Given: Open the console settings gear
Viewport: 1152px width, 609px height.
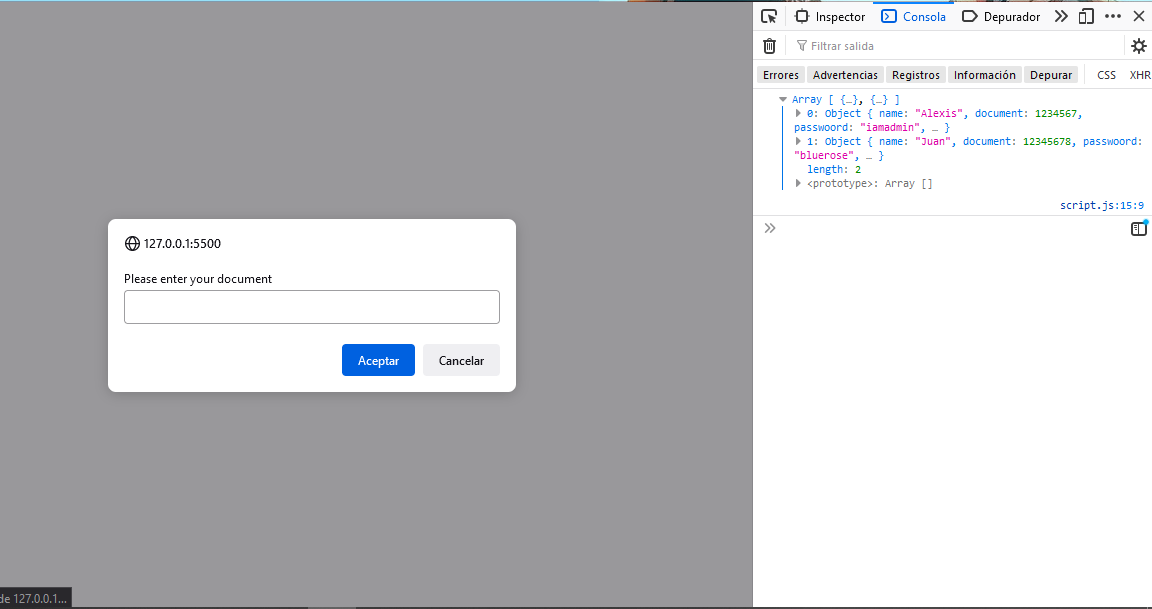Looking at the screenshot, I should pyautogui.click(x=1138, y=45).
